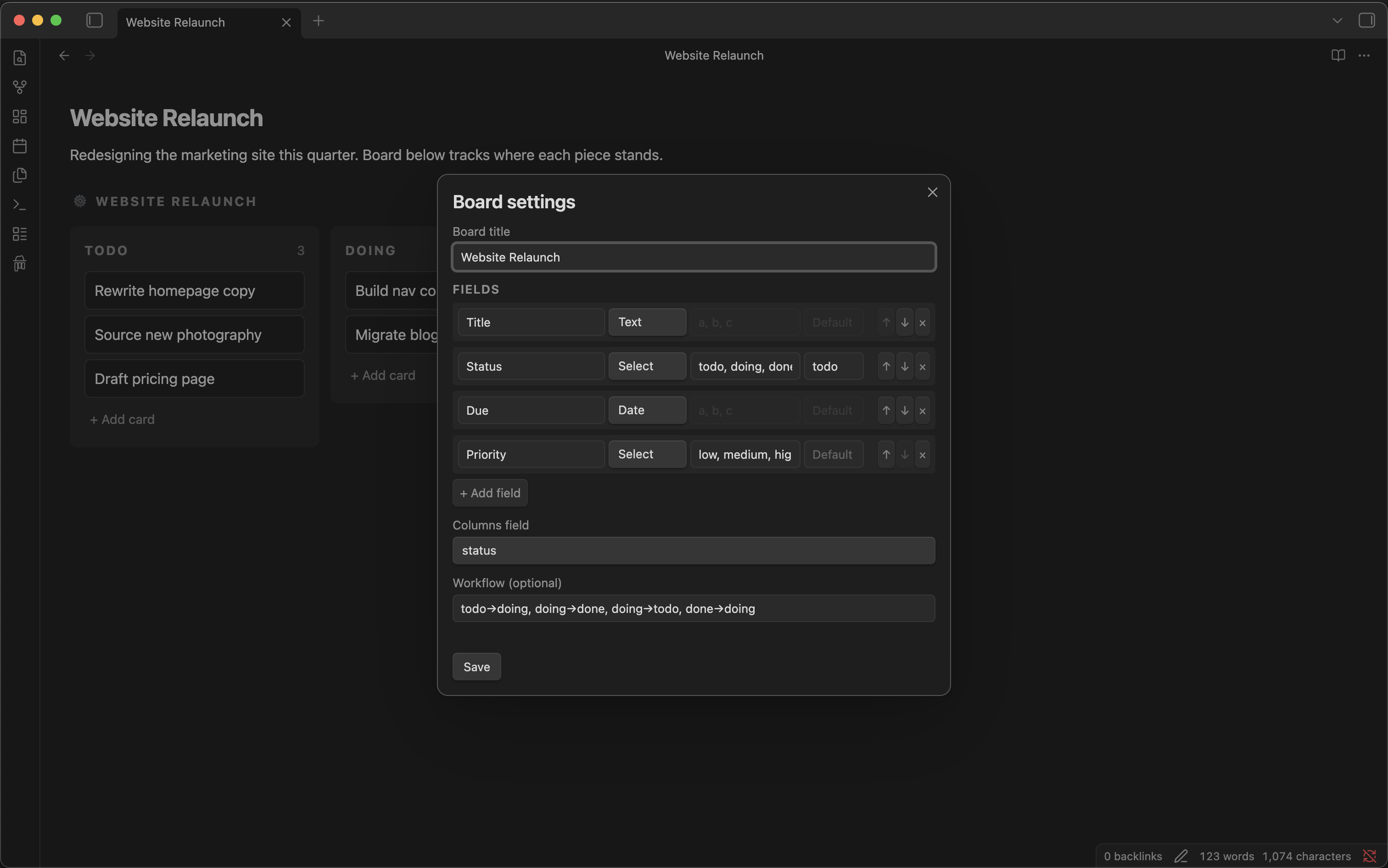The image size is (1388, 868).
Task: Delete the Due field
Action: [922, 411]
